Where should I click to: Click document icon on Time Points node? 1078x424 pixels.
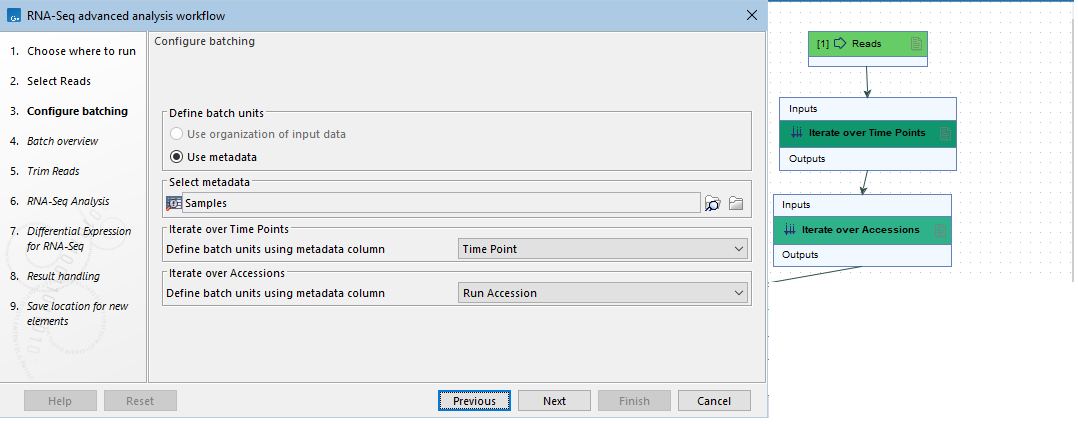(944, 133)
